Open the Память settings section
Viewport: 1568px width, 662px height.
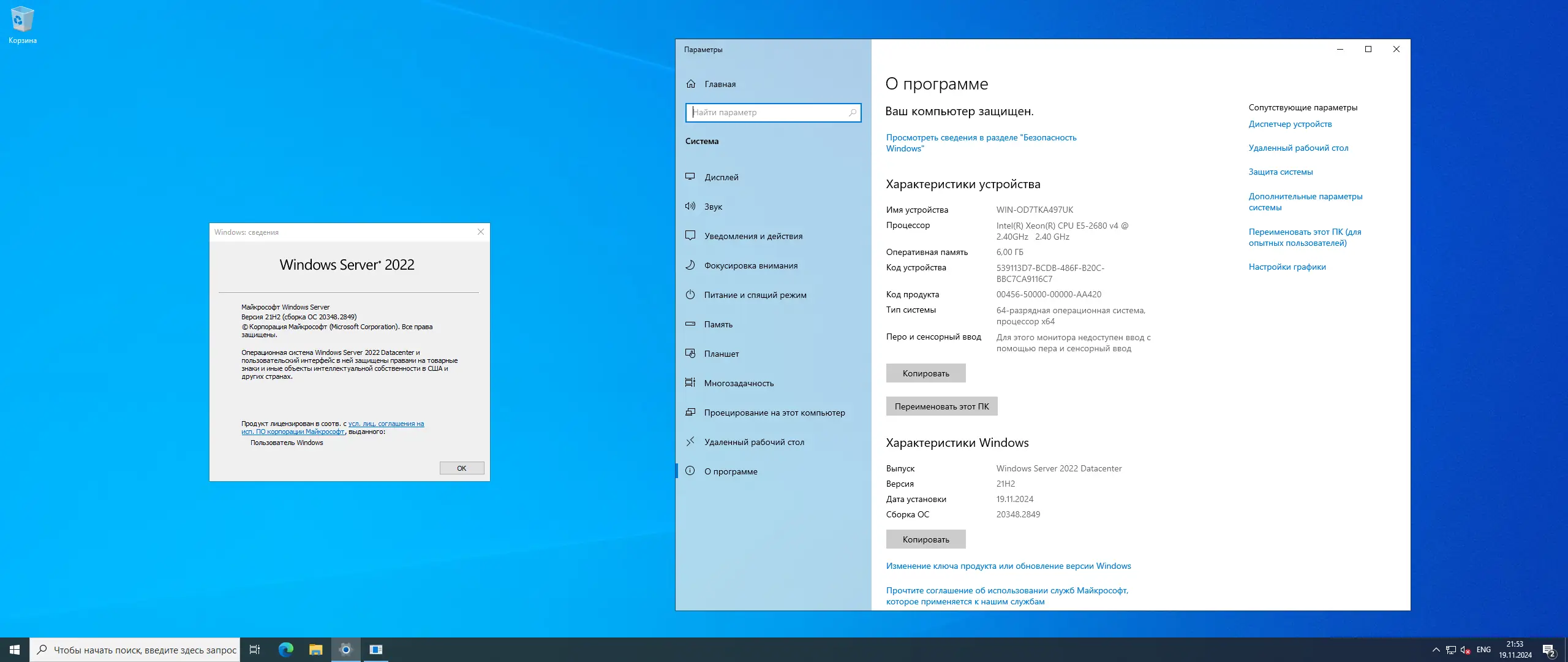718,324
